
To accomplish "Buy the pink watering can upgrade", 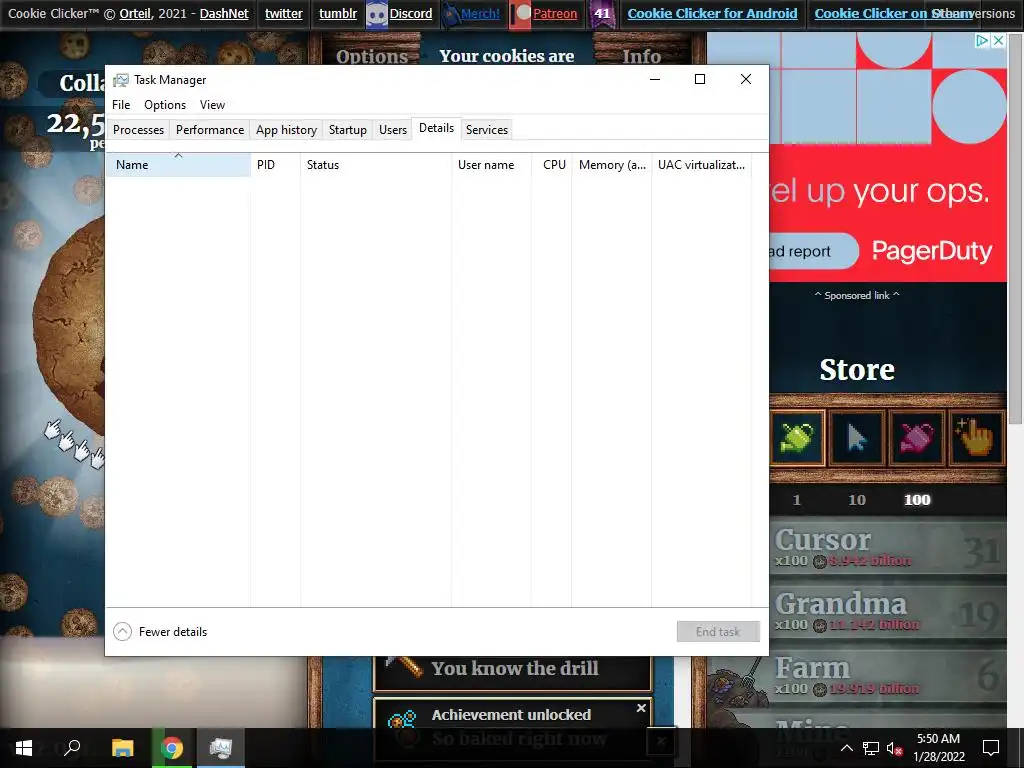I will 916,437.
